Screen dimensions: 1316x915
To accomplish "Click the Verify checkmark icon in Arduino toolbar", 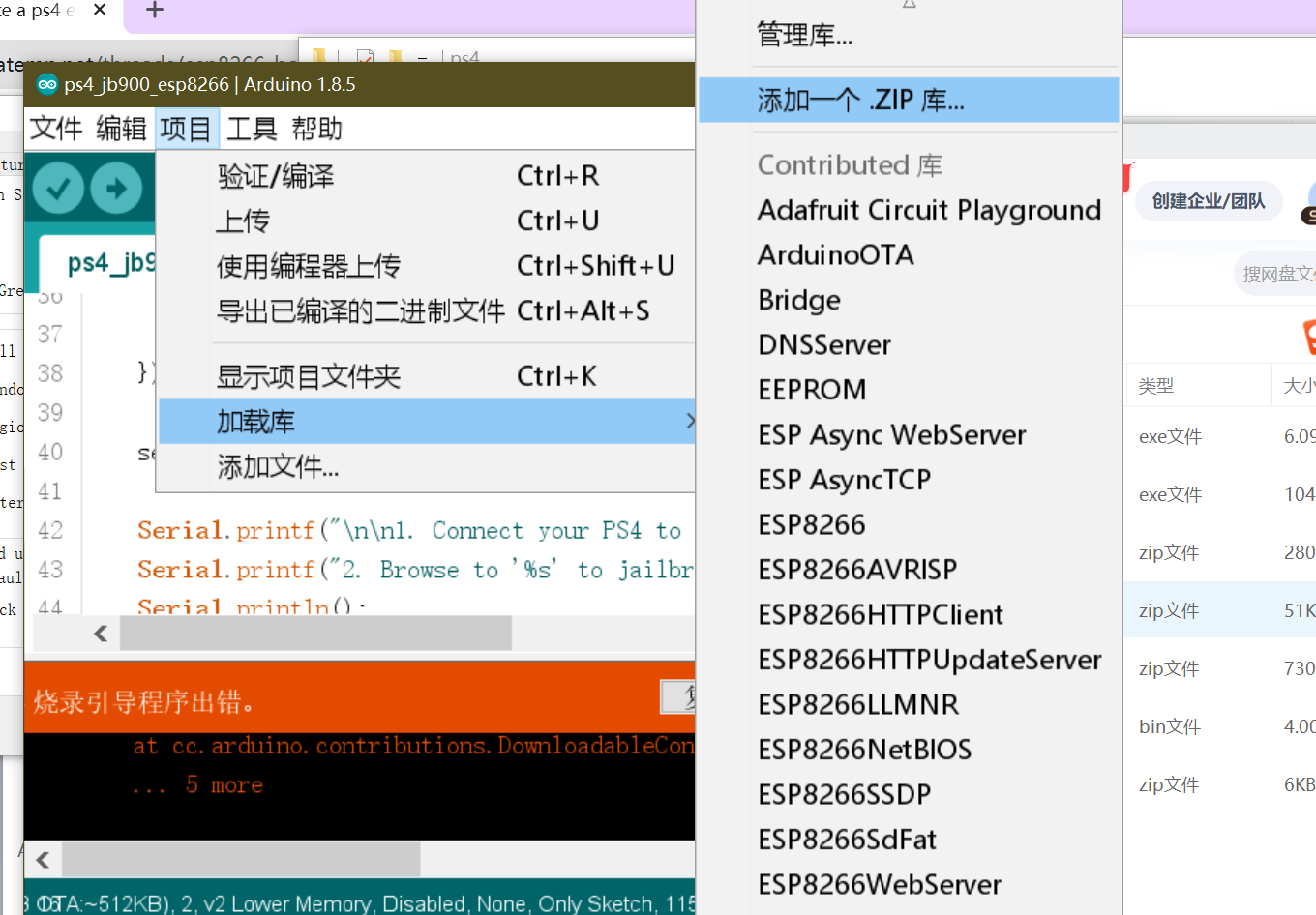I will [58, 189].
